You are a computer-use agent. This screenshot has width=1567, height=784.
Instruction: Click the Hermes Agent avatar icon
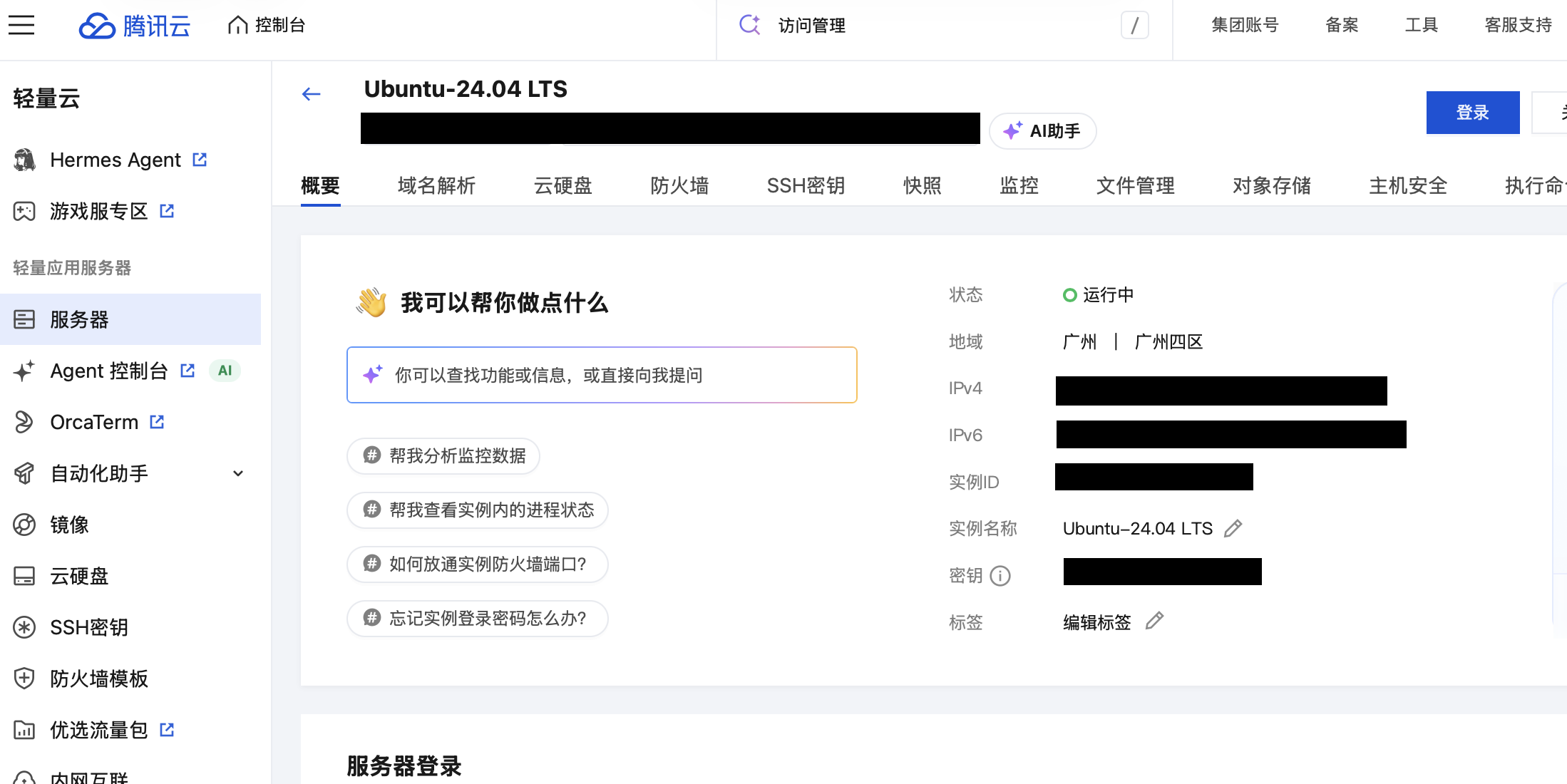coord(24,160)
